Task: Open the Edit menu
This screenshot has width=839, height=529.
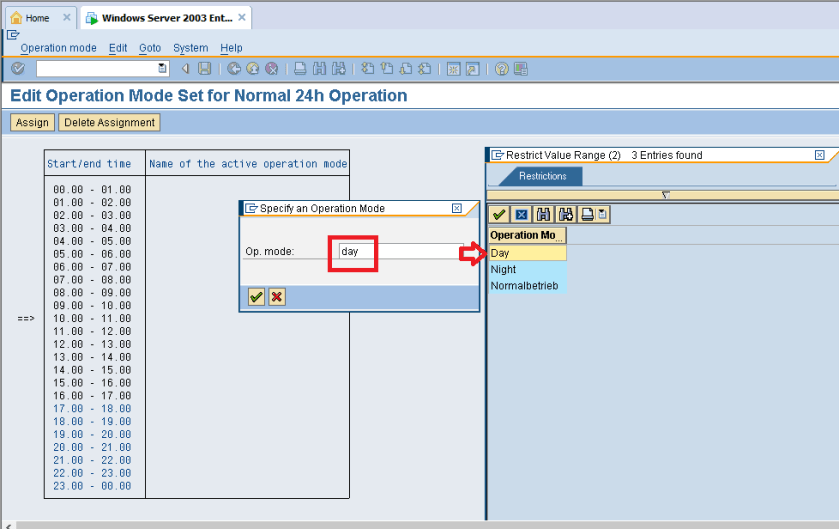Action: tap(118, 48)
